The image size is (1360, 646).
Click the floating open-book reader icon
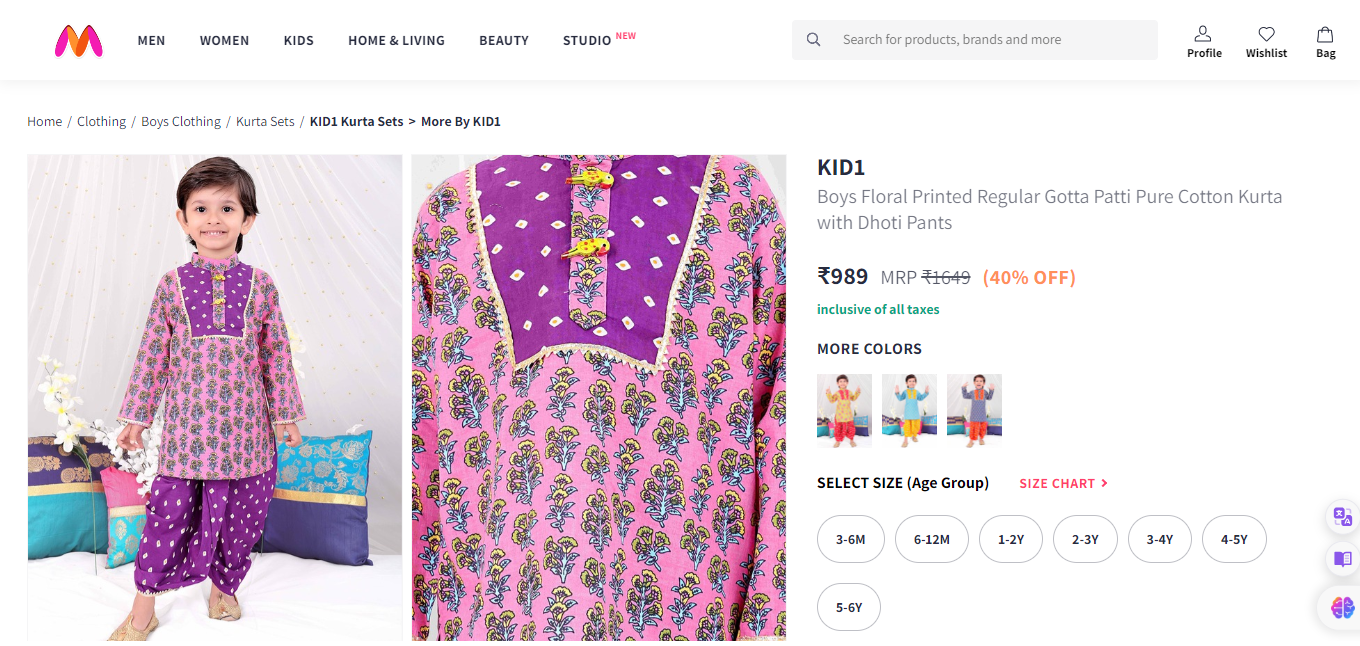click(1342, 559)
